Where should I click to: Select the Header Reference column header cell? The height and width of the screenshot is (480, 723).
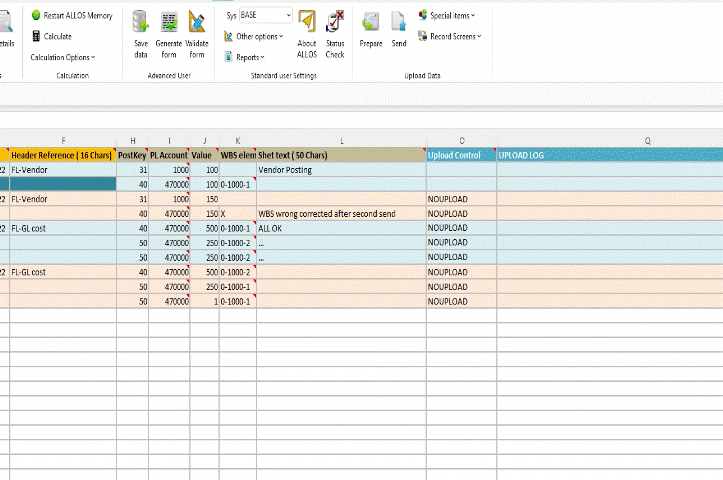point(62,156)
